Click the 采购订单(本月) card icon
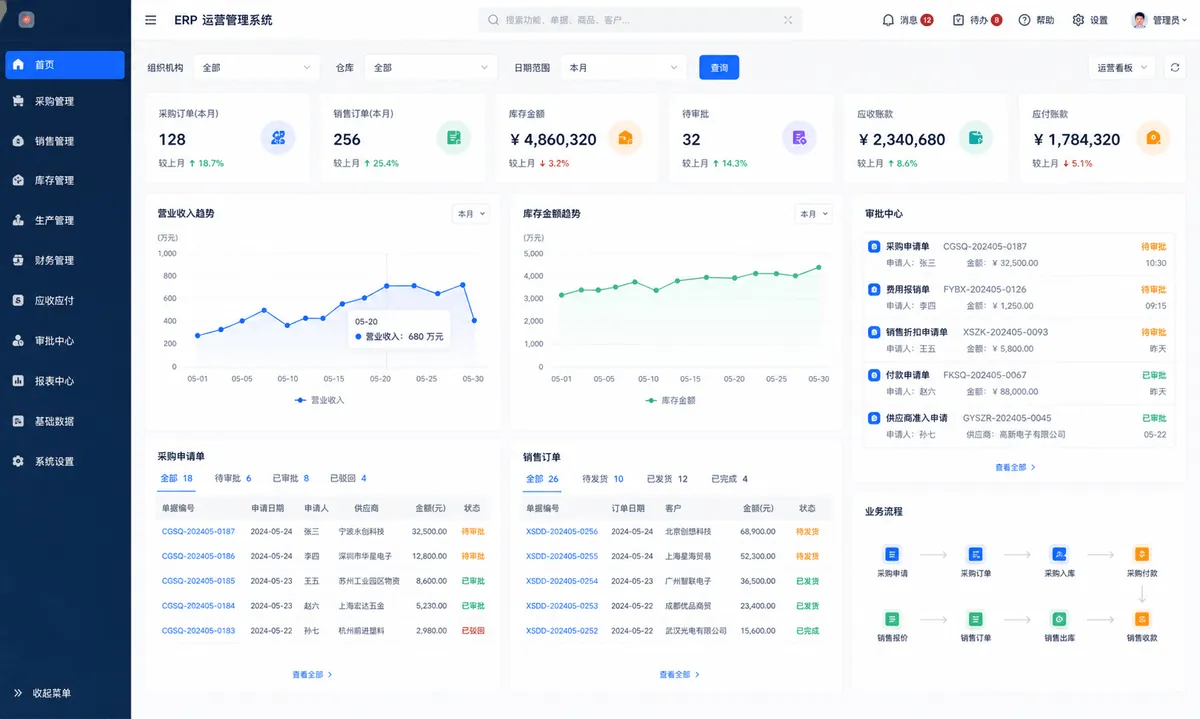 (x=278, y=137)
